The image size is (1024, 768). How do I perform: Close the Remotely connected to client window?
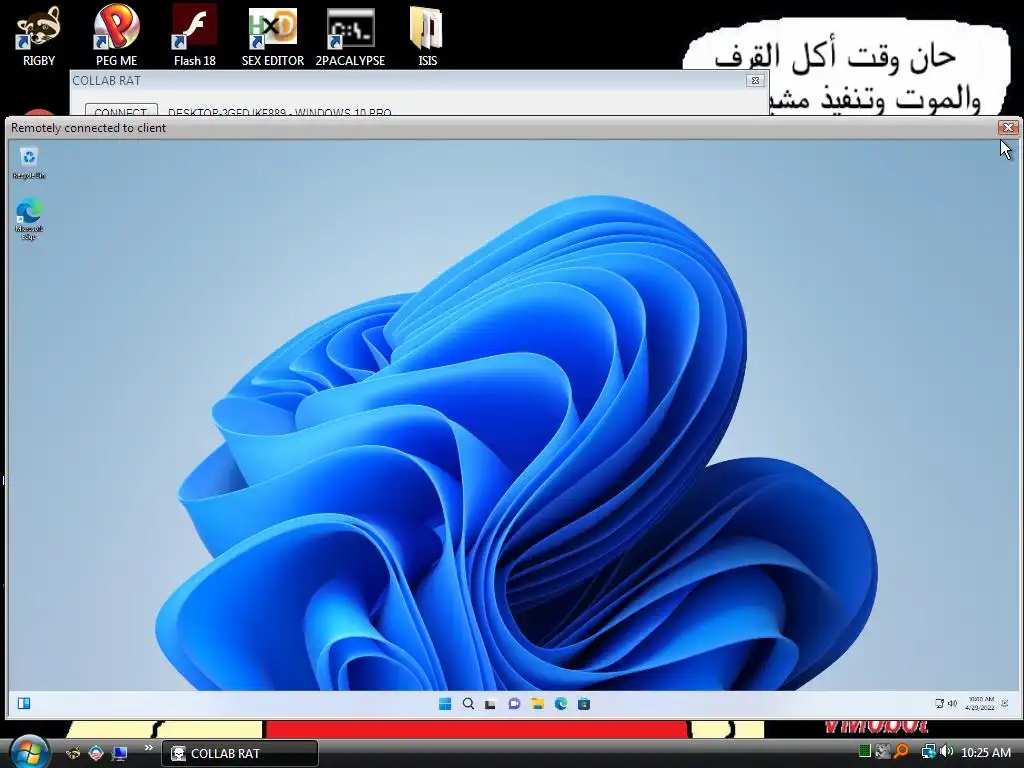[1008, 127]
